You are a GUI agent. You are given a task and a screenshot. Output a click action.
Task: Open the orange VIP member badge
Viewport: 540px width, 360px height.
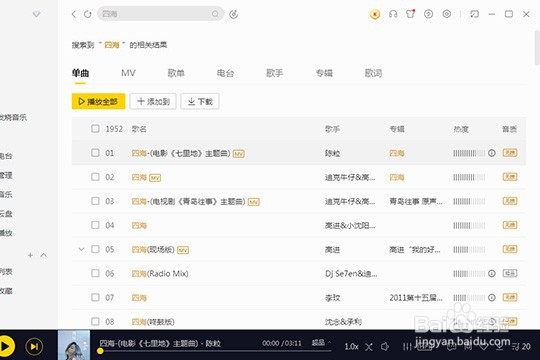(375, 14)
